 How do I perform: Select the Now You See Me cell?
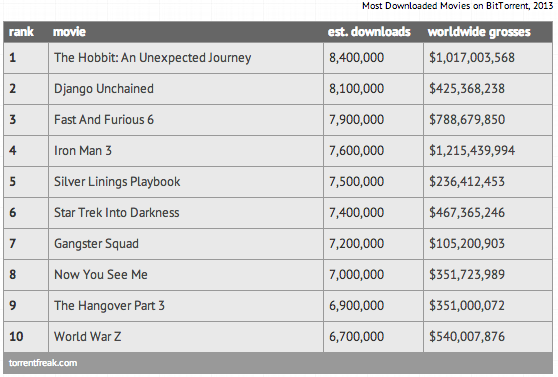tap(186, 274)
